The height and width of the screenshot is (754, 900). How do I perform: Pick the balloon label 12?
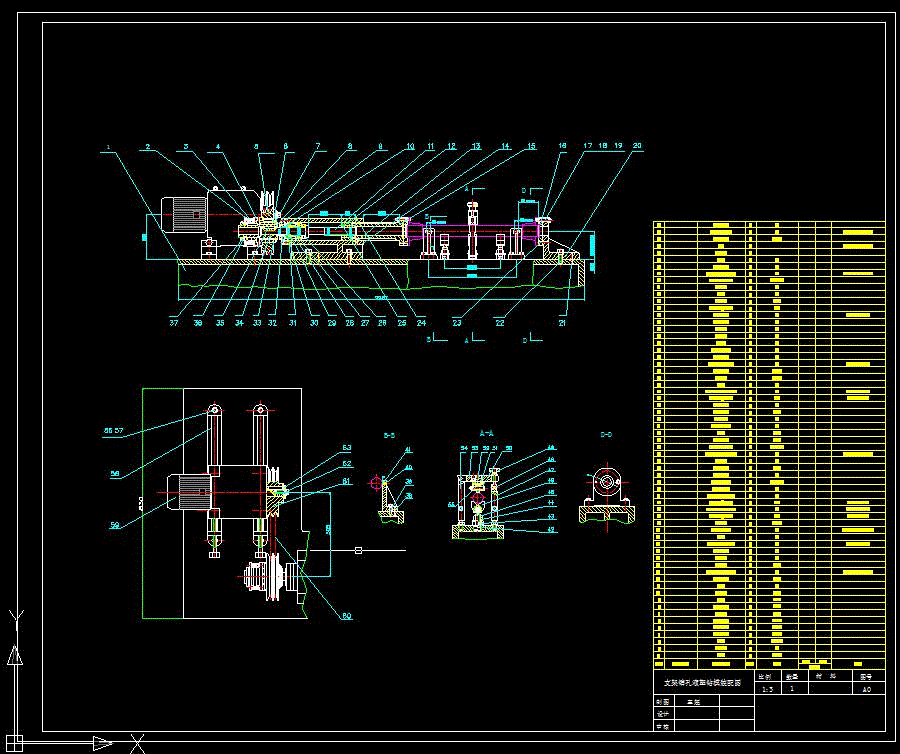[452, 146]
